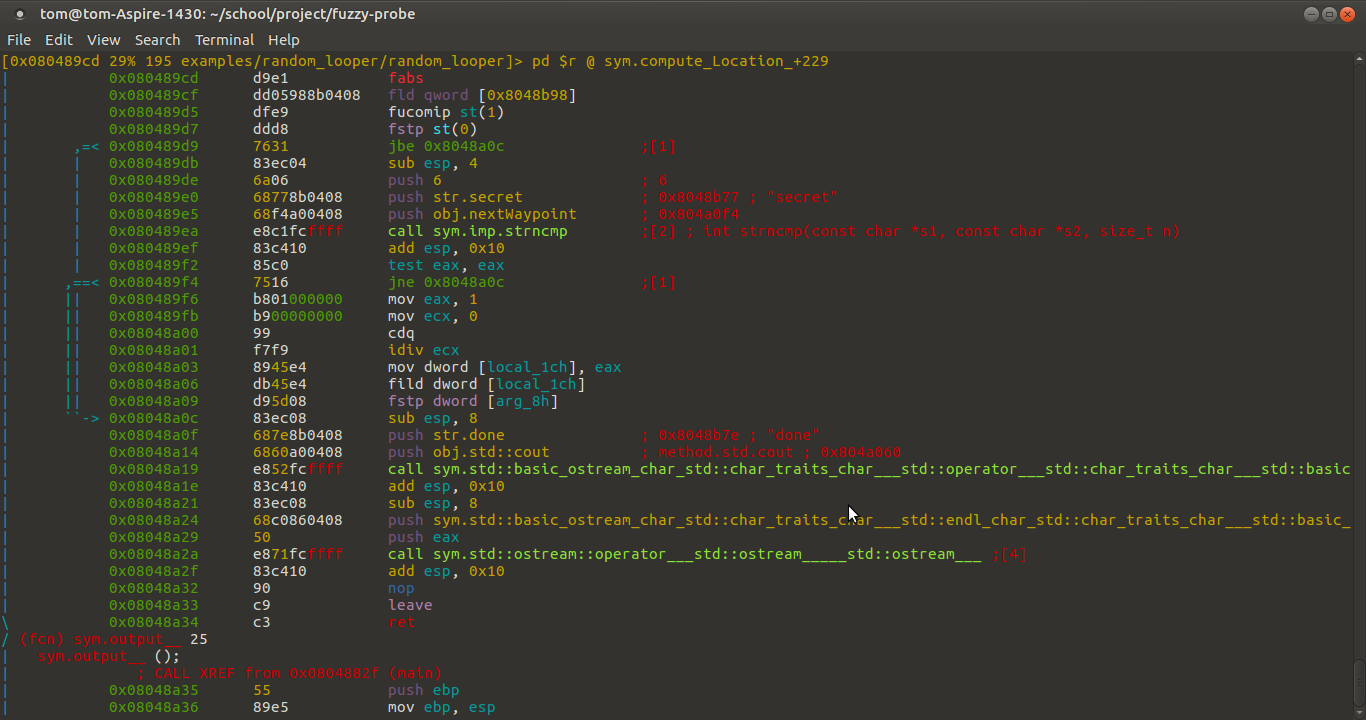This screenshot has width=1366, height=720.
Task: Click the 'nop' instruction
Action: coord(401,588)
